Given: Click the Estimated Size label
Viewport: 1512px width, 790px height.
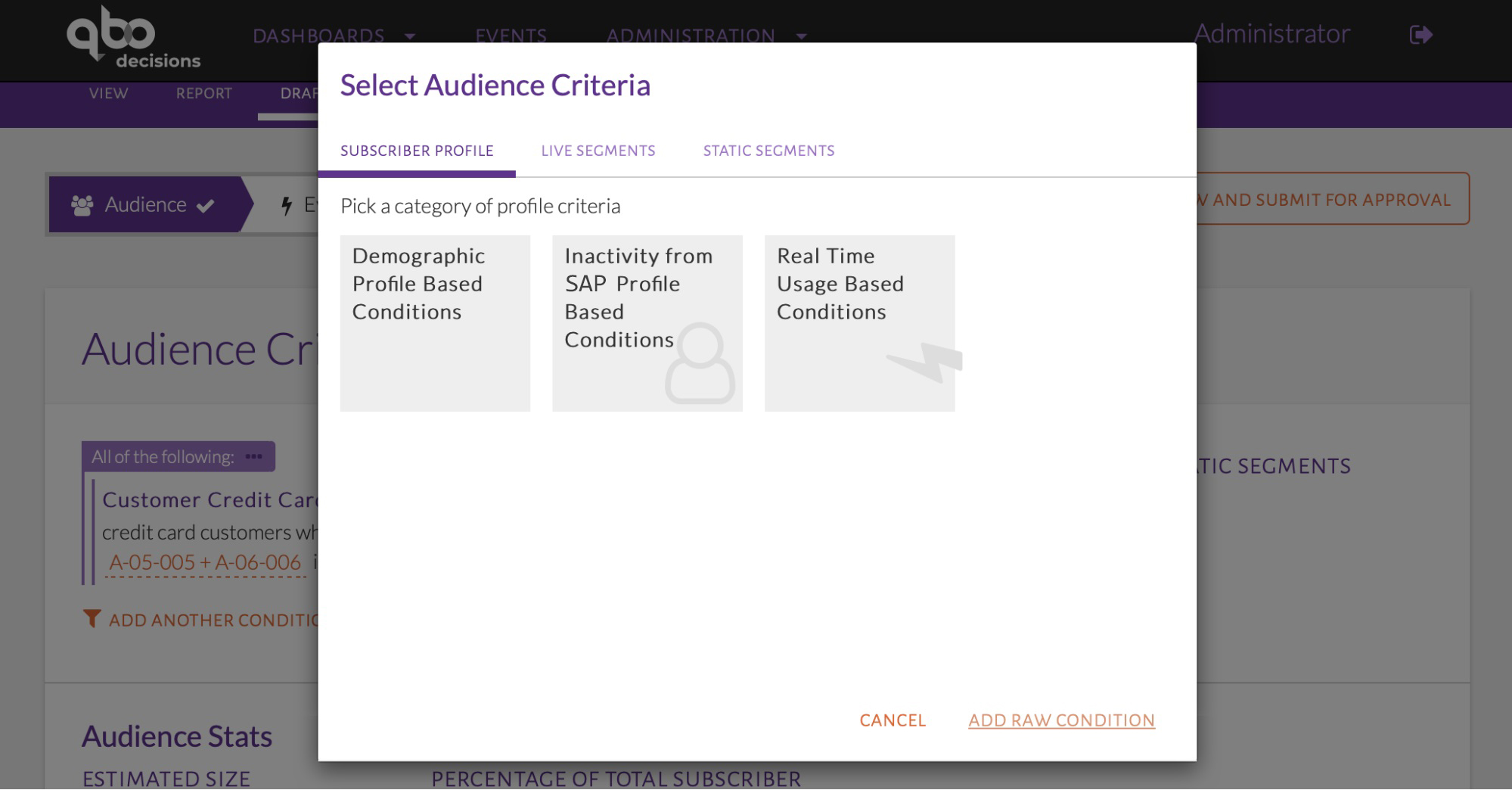Looking at the screenshot, I should click(166, 779).
